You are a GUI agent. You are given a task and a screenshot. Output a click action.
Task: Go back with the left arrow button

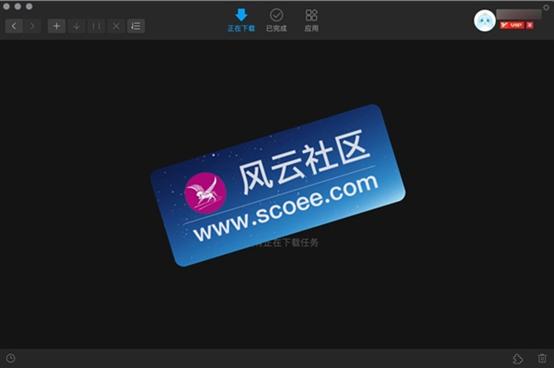point(14,26)
